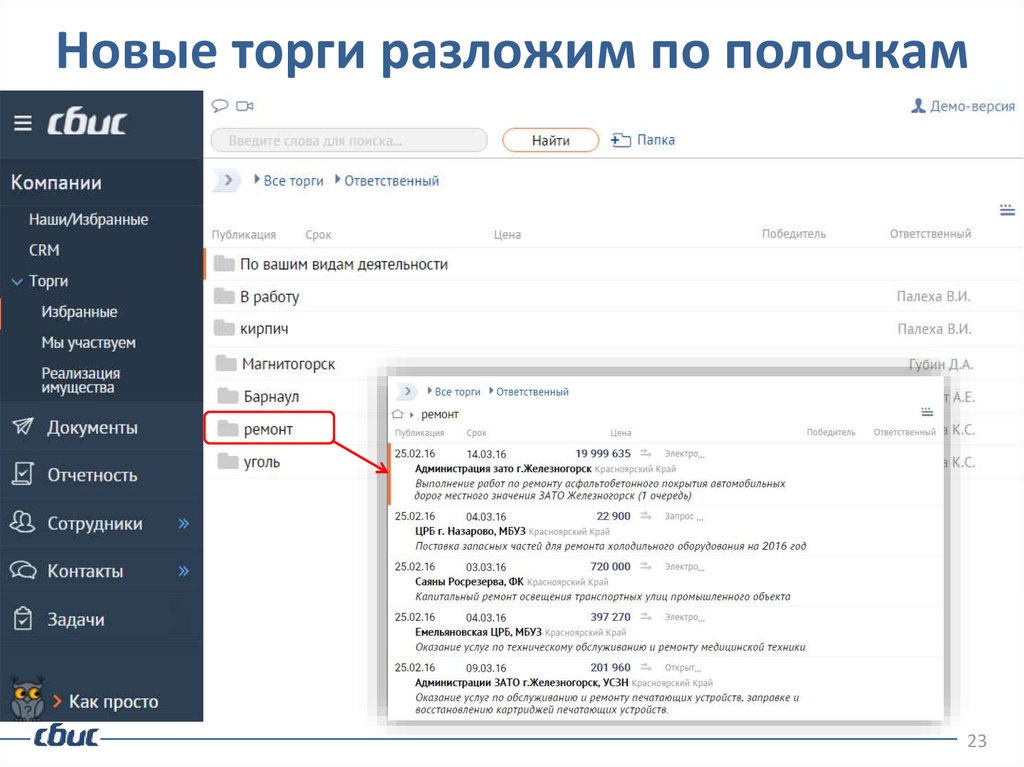The image size is (1024, 767).
Task: Open the Задачи clipboard icon in sidebar
Action: pos(22,619)
